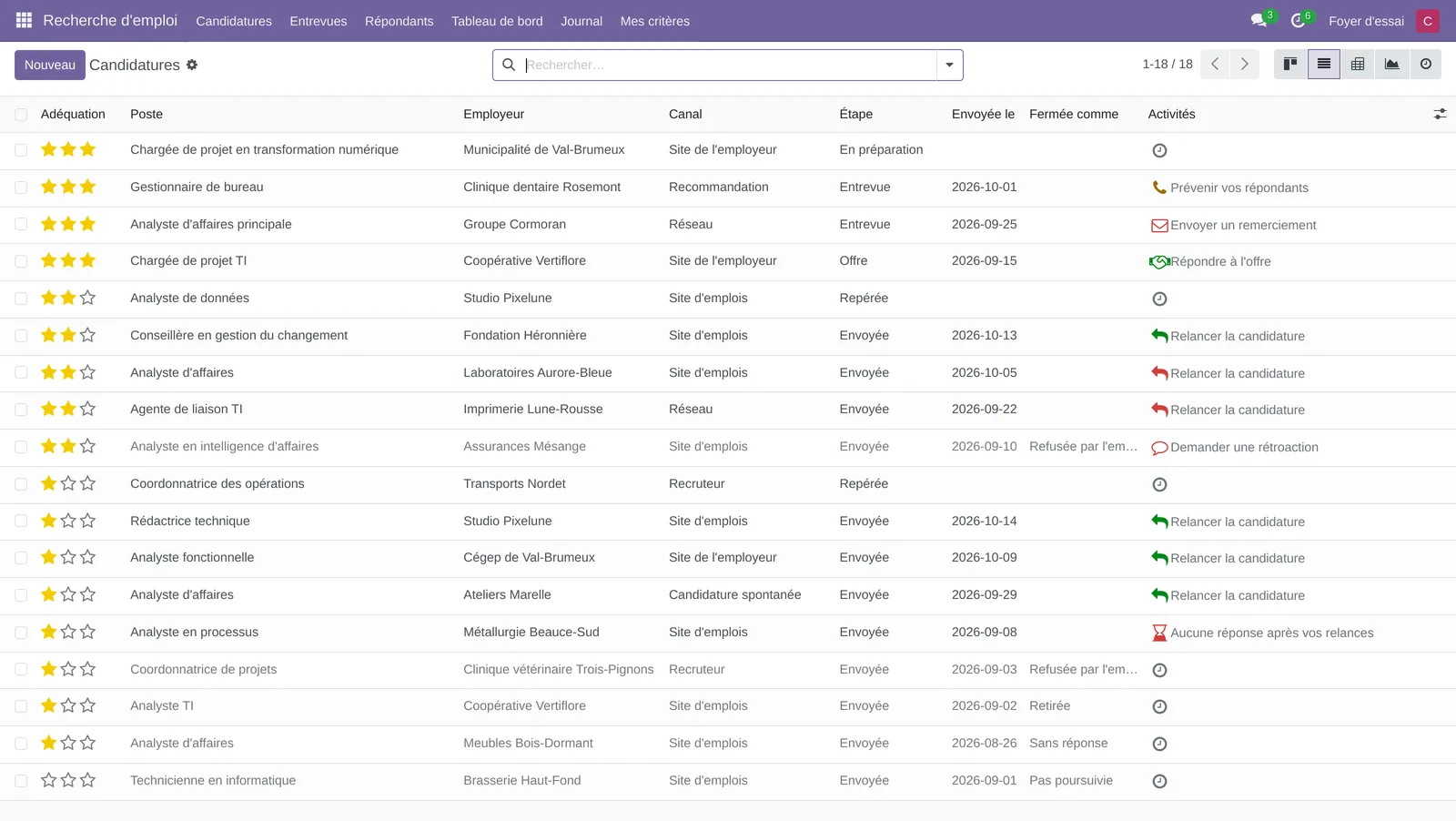Switch to activity view
Screen dimensions: 1456x821
point(1426,65)
